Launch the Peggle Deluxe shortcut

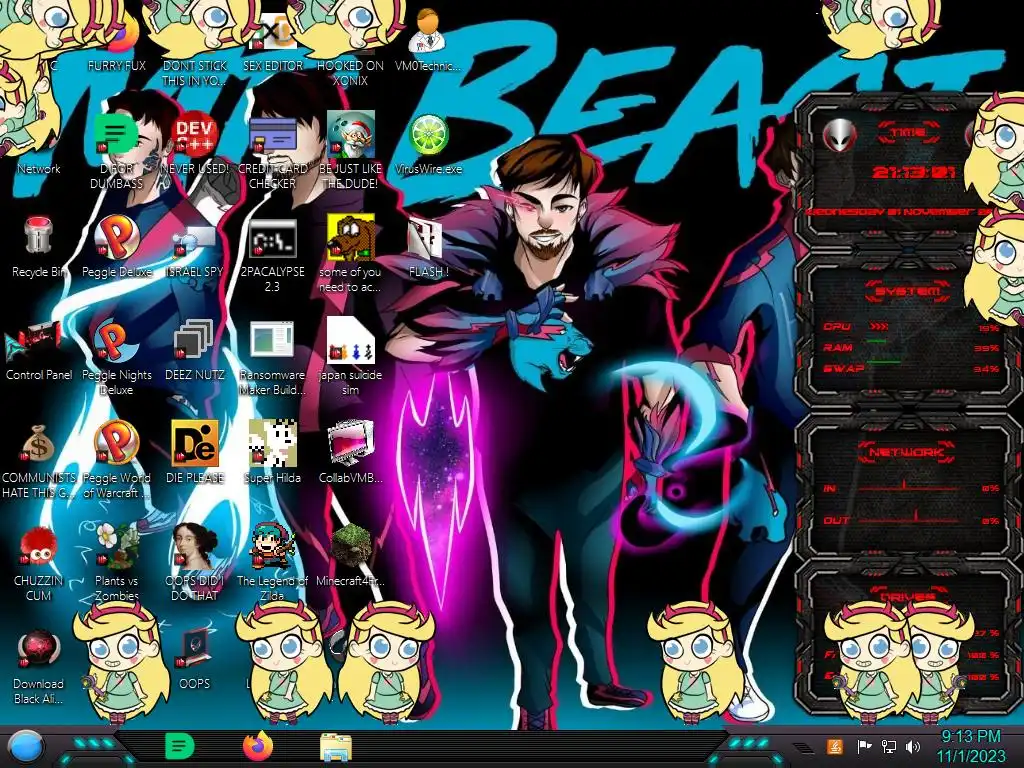pyautogui.click(x=117, y=247)
